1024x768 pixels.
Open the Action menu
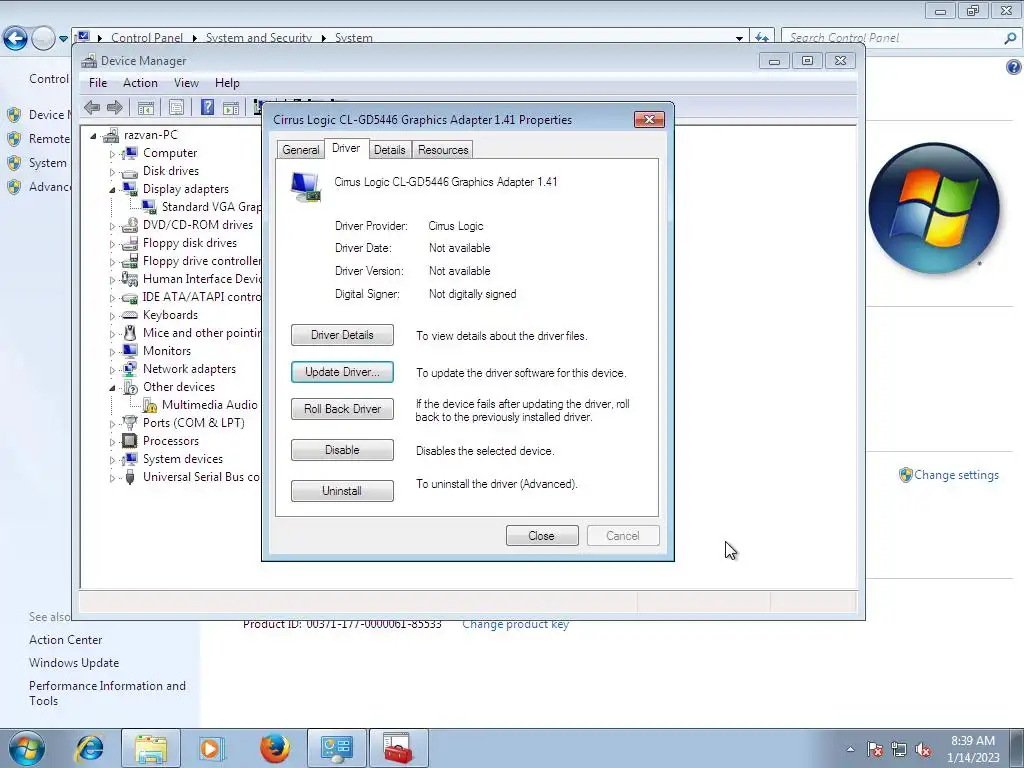coord(140,83)
